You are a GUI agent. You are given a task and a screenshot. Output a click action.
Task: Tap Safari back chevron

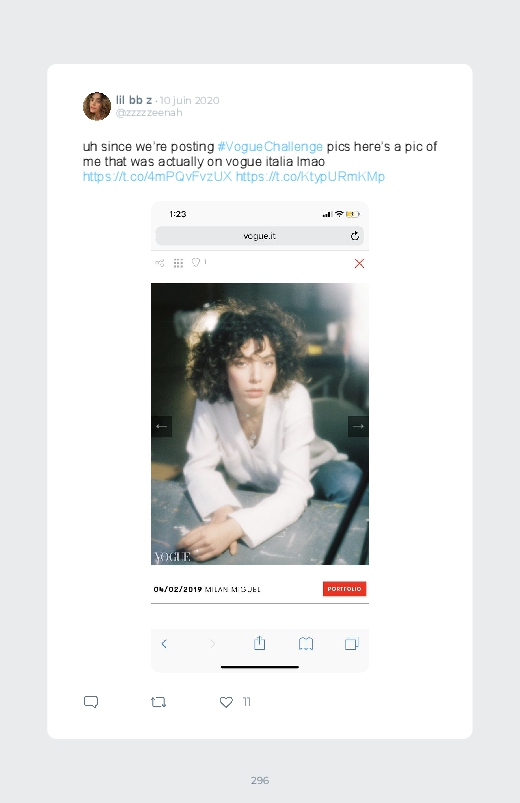coord(164,644)
